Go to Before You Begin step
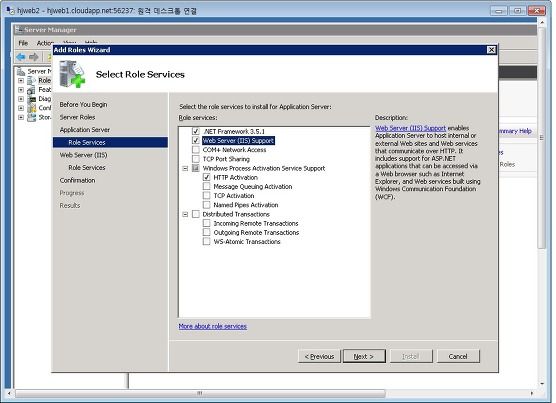Image resolution: width=556 pixels, height=403 pixels. (x=83, y=105)
